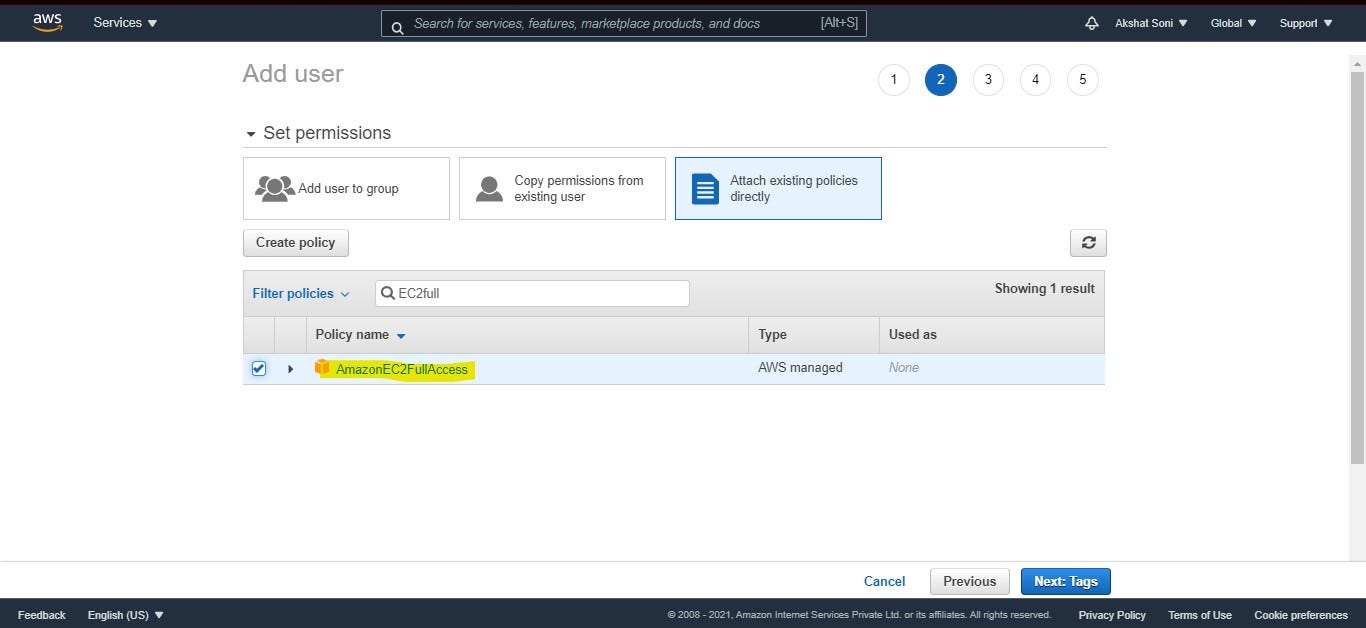Click the Create policy button
The image size is (1366, 628).
(x=296, y=243)
